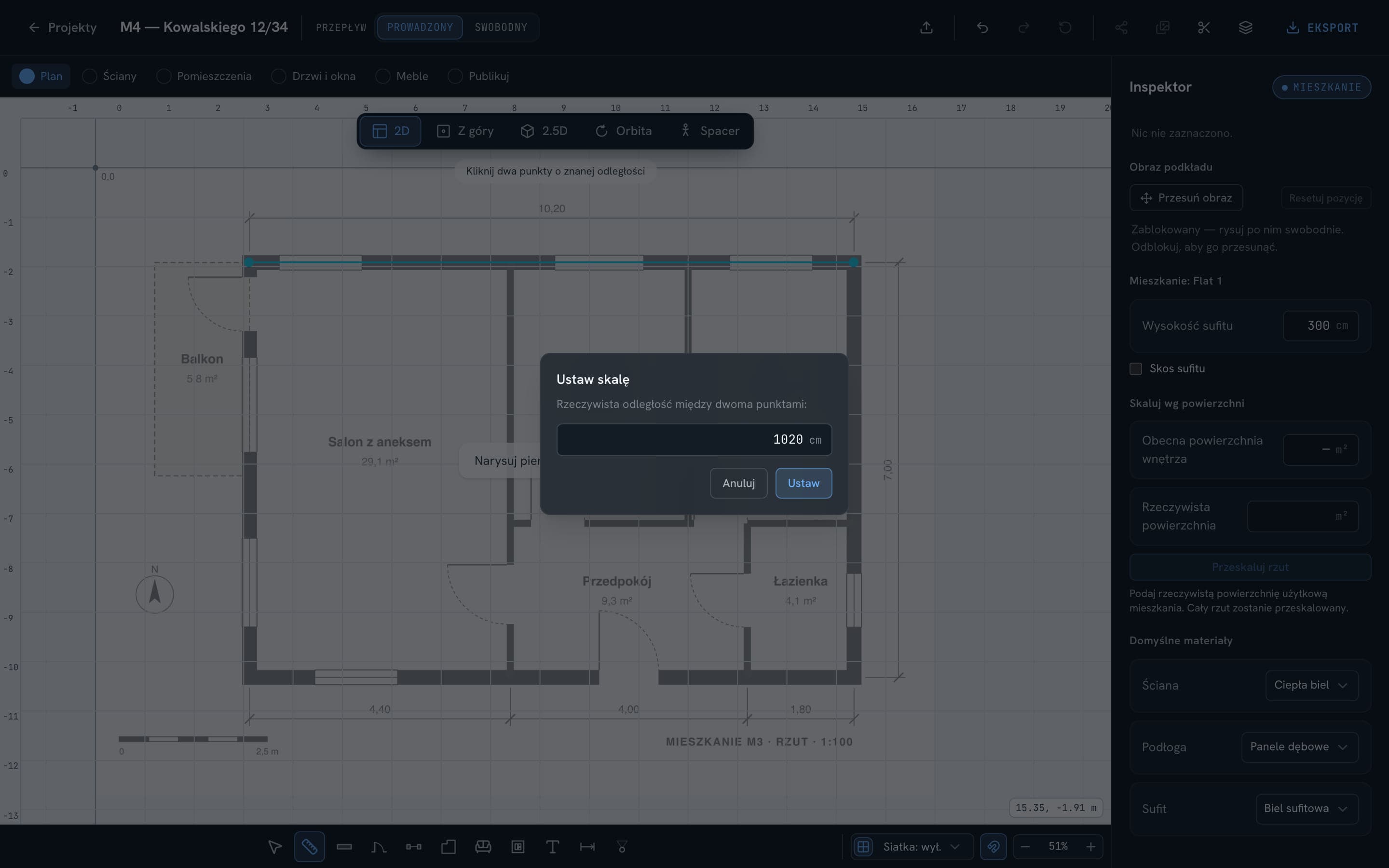The height and width of the screenshot is (868, 1389).
Task: Select the dimension line tool
Action: click(587, 847)
